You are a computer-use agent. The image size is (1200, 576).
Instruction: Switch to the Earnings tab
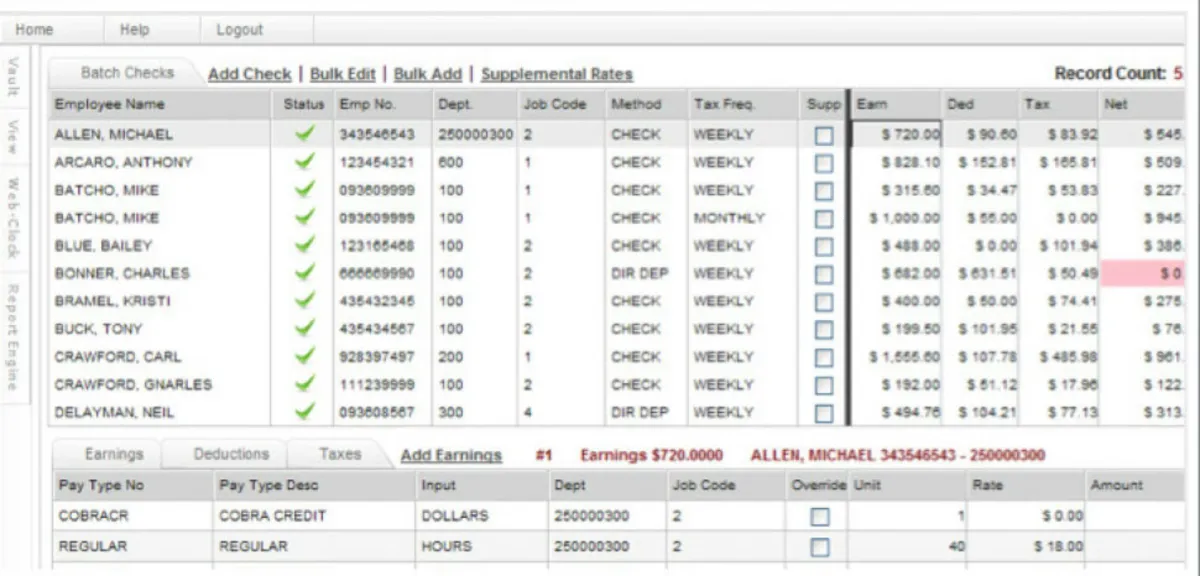pyautogui.click(x=113, y=454)
